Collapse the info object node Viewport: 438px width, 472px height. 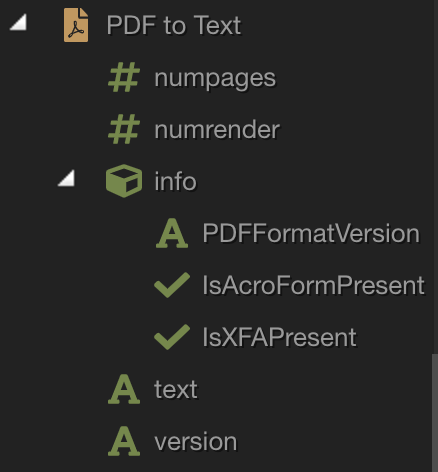point(67,178)
